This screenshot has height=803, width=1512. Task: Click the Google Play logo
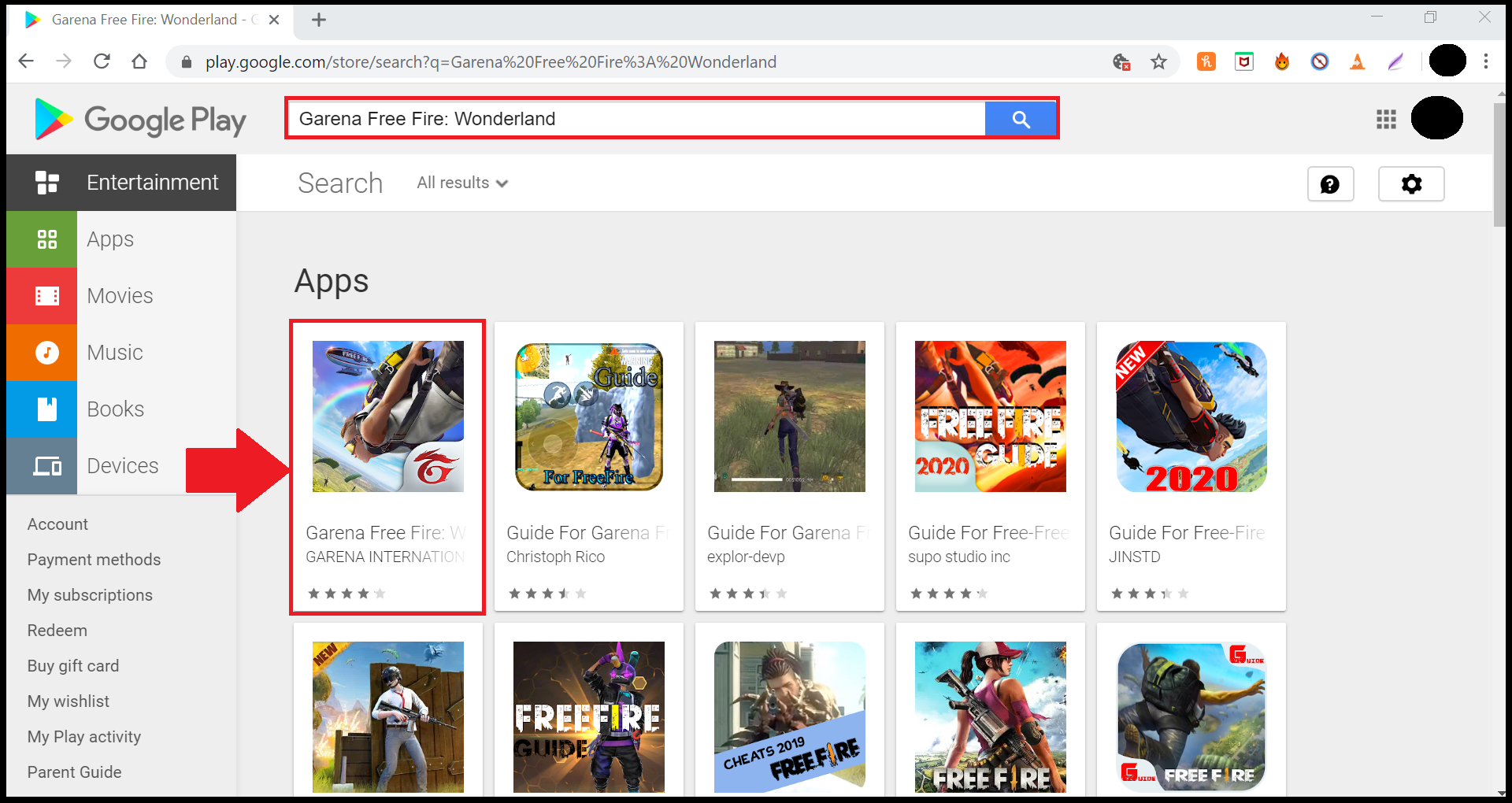pyautogui.click(x=140, y=120)
